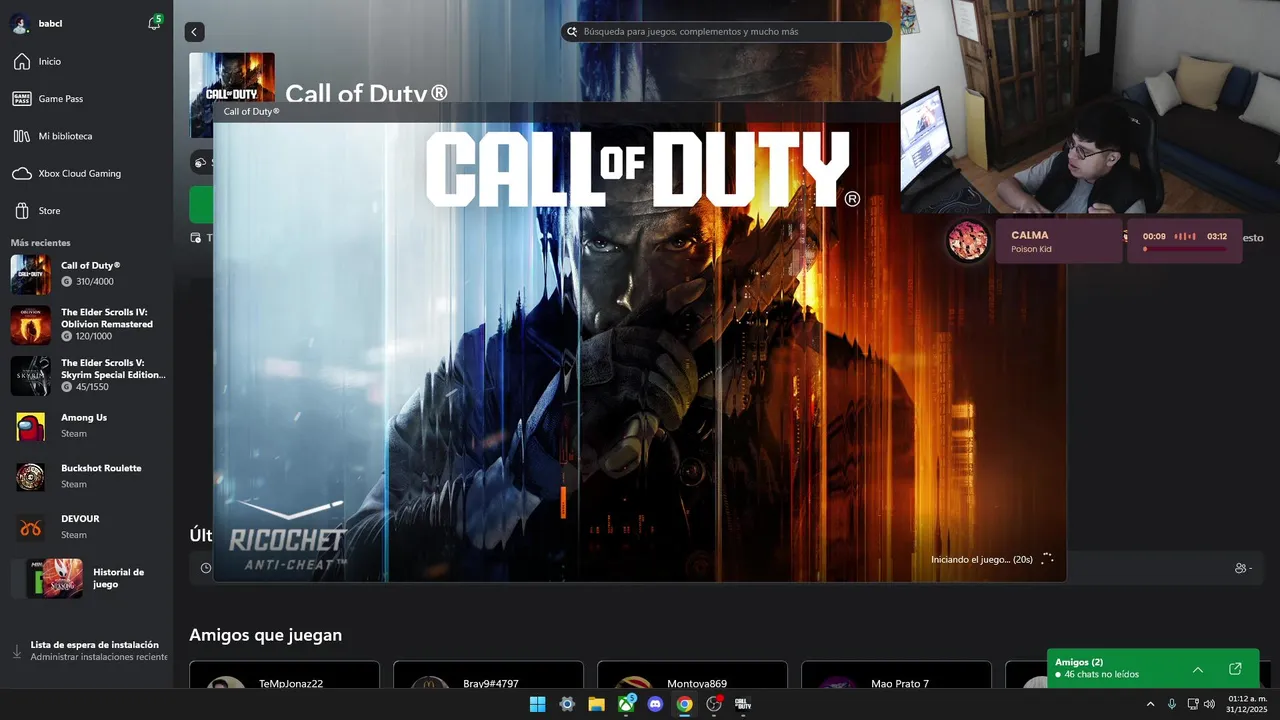Open Discord from the taskbar

[655, 704]
